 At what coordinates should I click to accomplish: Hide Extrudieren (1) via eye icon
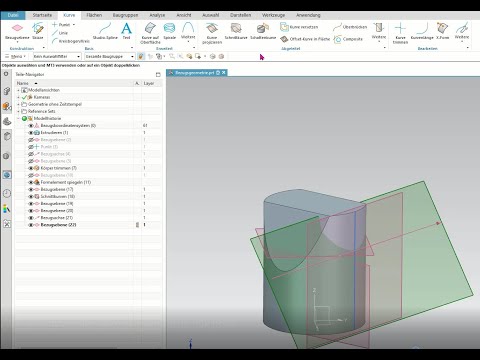pos(31,133)
